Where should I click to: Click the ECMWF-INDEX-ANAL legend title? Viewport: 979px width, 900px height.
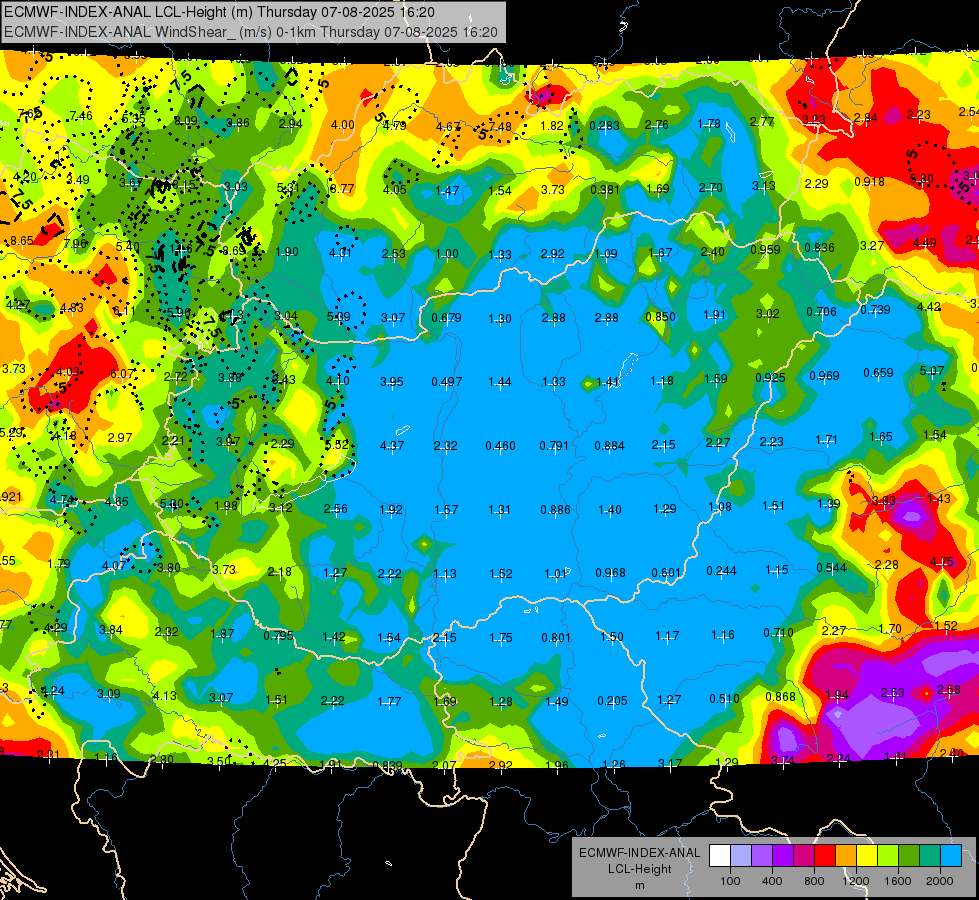640,853
